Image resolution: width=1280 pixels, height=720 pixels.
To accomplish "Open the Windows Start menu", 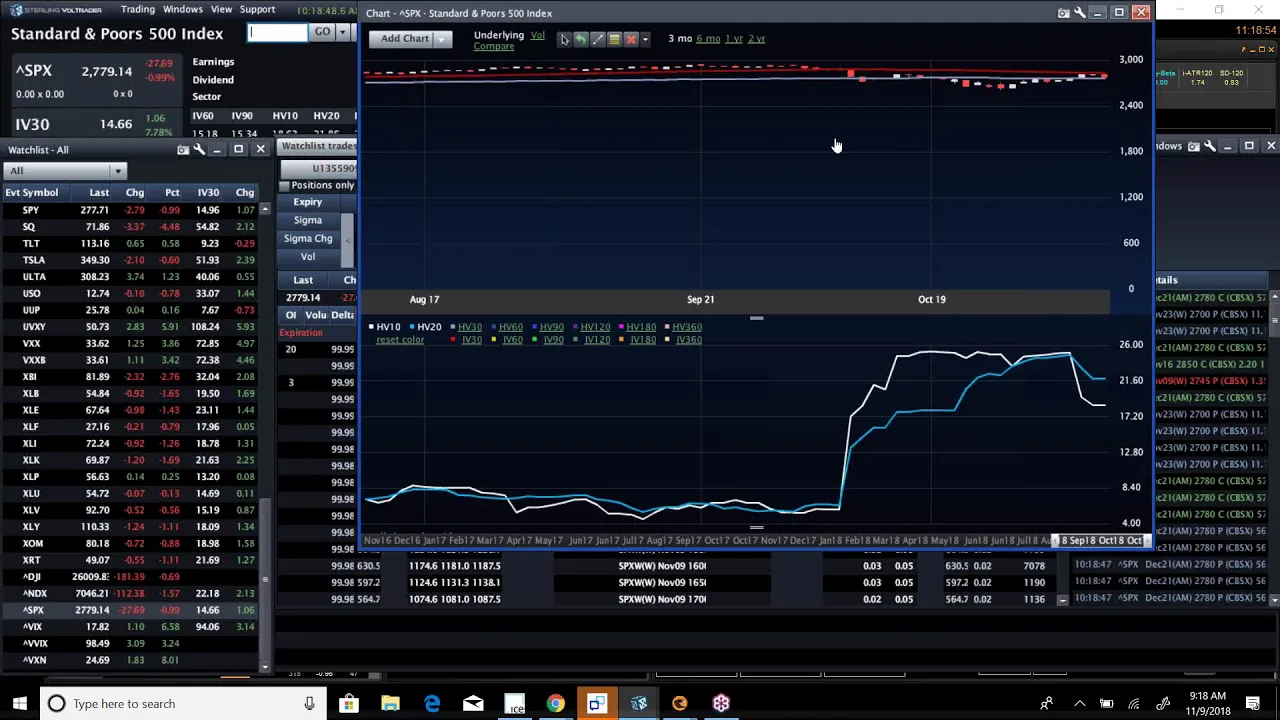I will (x=19, y=704).
